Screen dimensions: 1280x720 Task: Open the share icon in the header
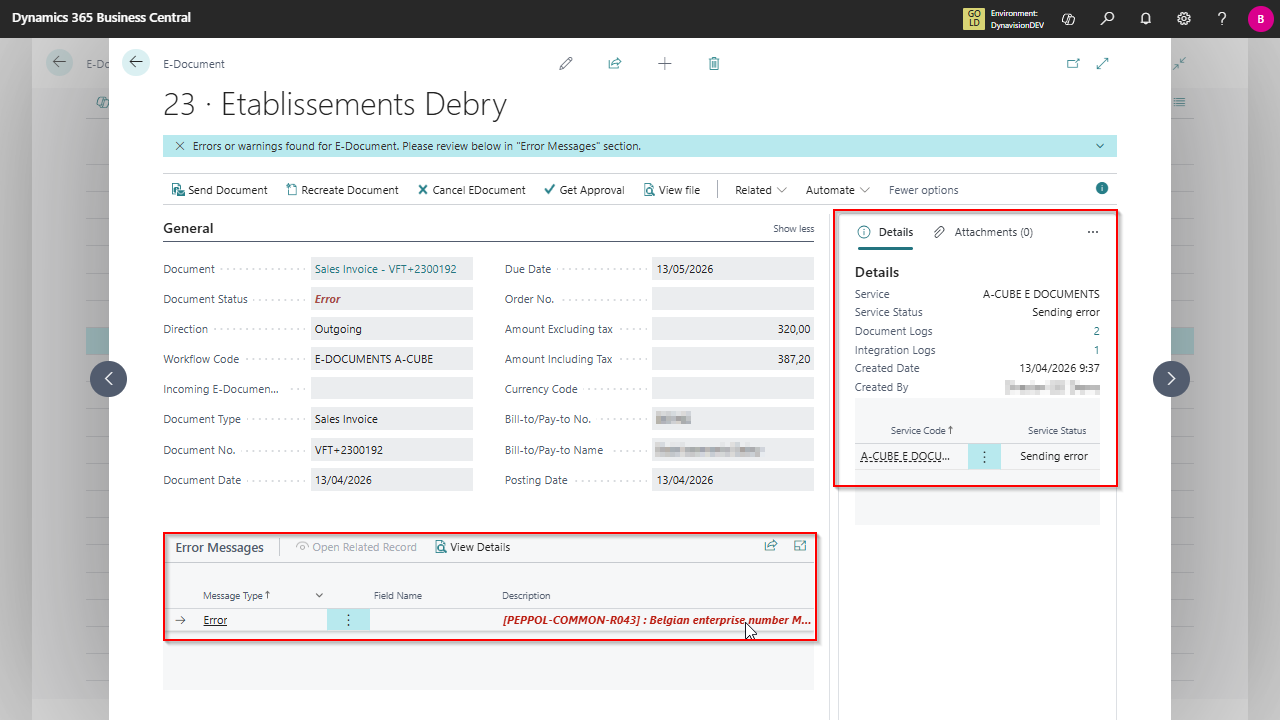click(x=615, y=63)
